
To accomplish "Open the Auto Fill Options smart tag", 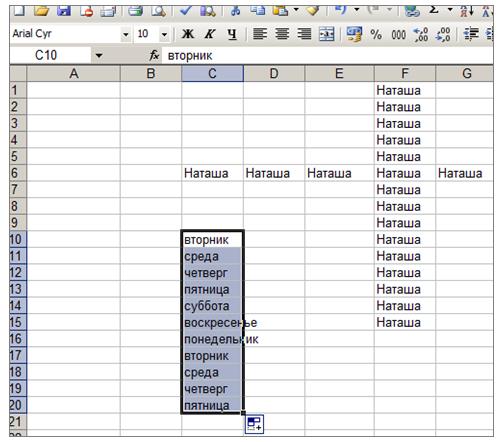I will tap(254, 424).
